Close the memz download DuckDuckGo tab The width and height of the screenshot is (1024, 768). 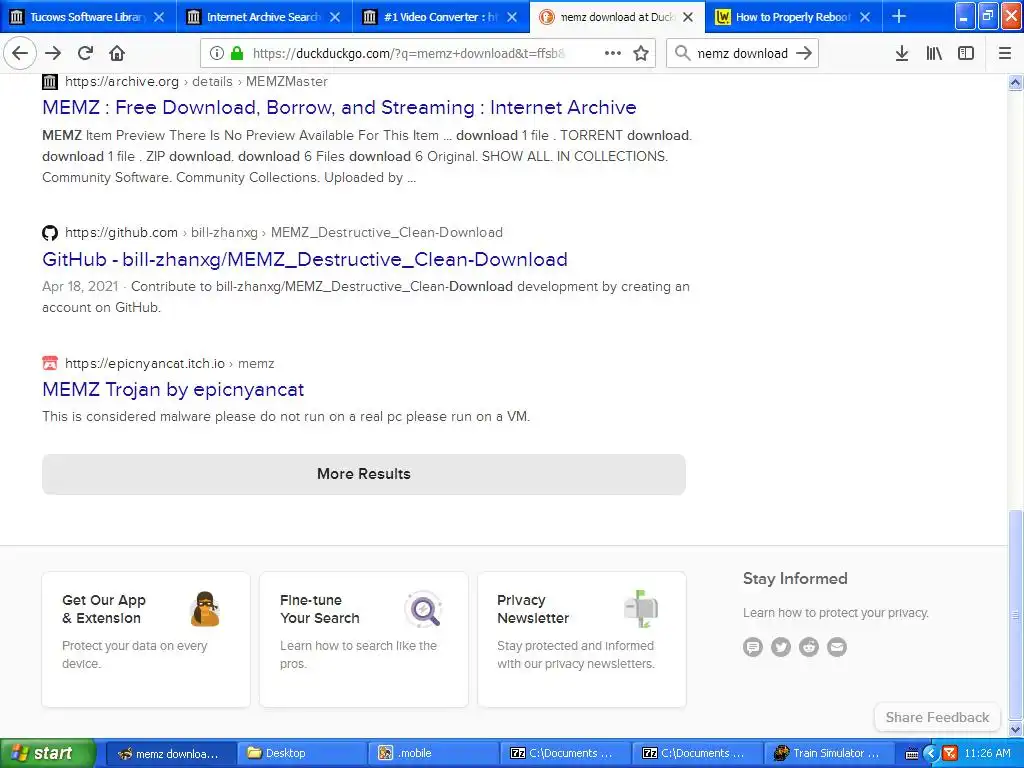(688, 17)
